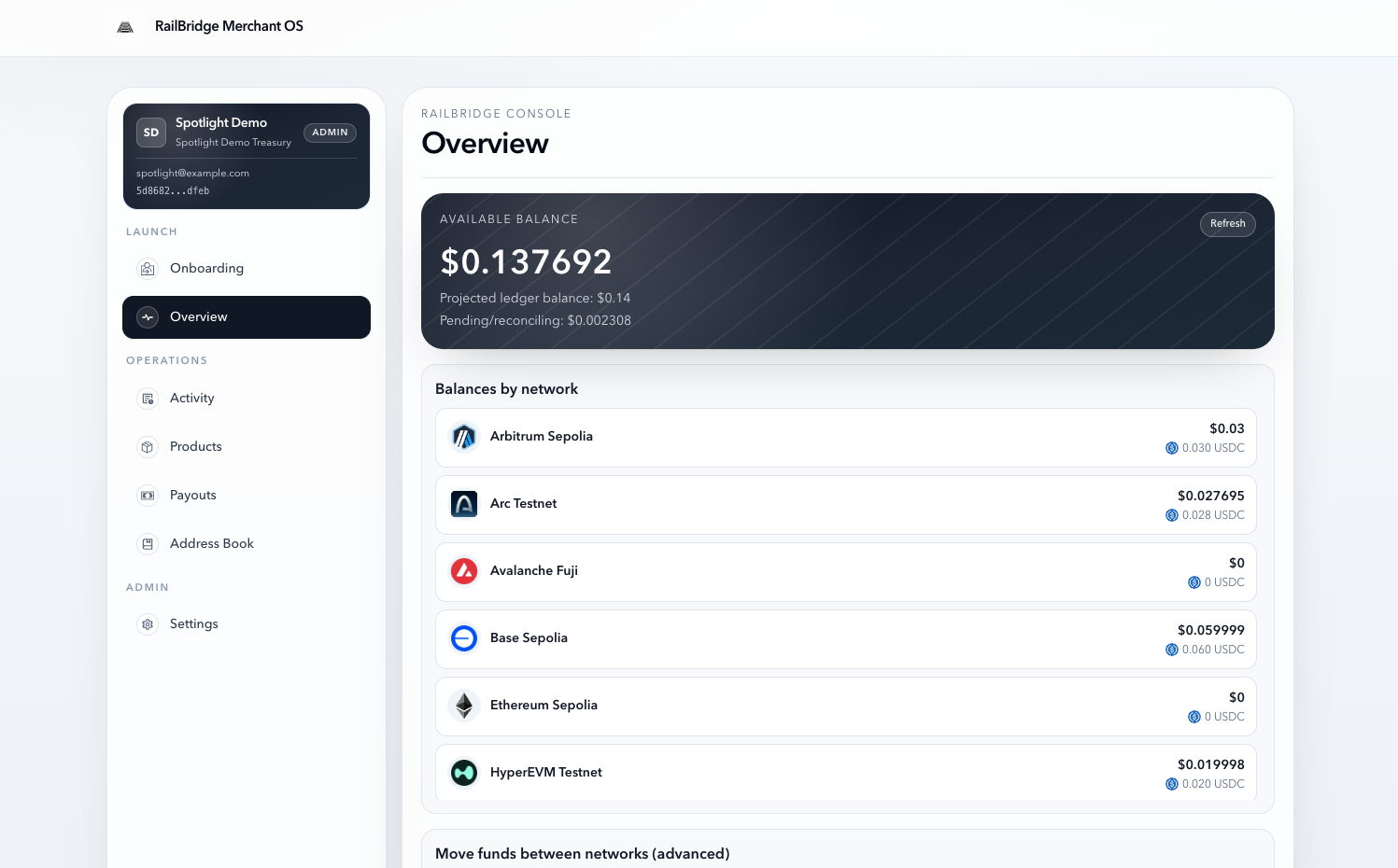Click the Base Sepolia label
This screenshot has height=868, width=1398.
coord(529,638)
